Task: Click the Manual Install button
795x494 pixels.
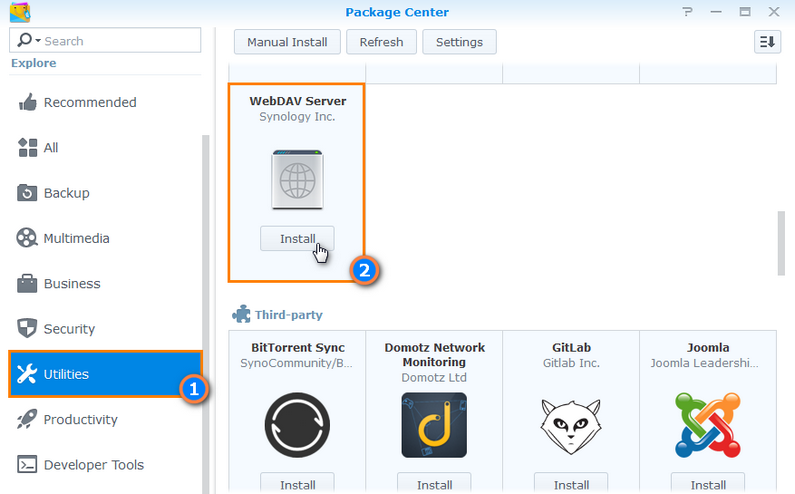Action: point(287,42)
